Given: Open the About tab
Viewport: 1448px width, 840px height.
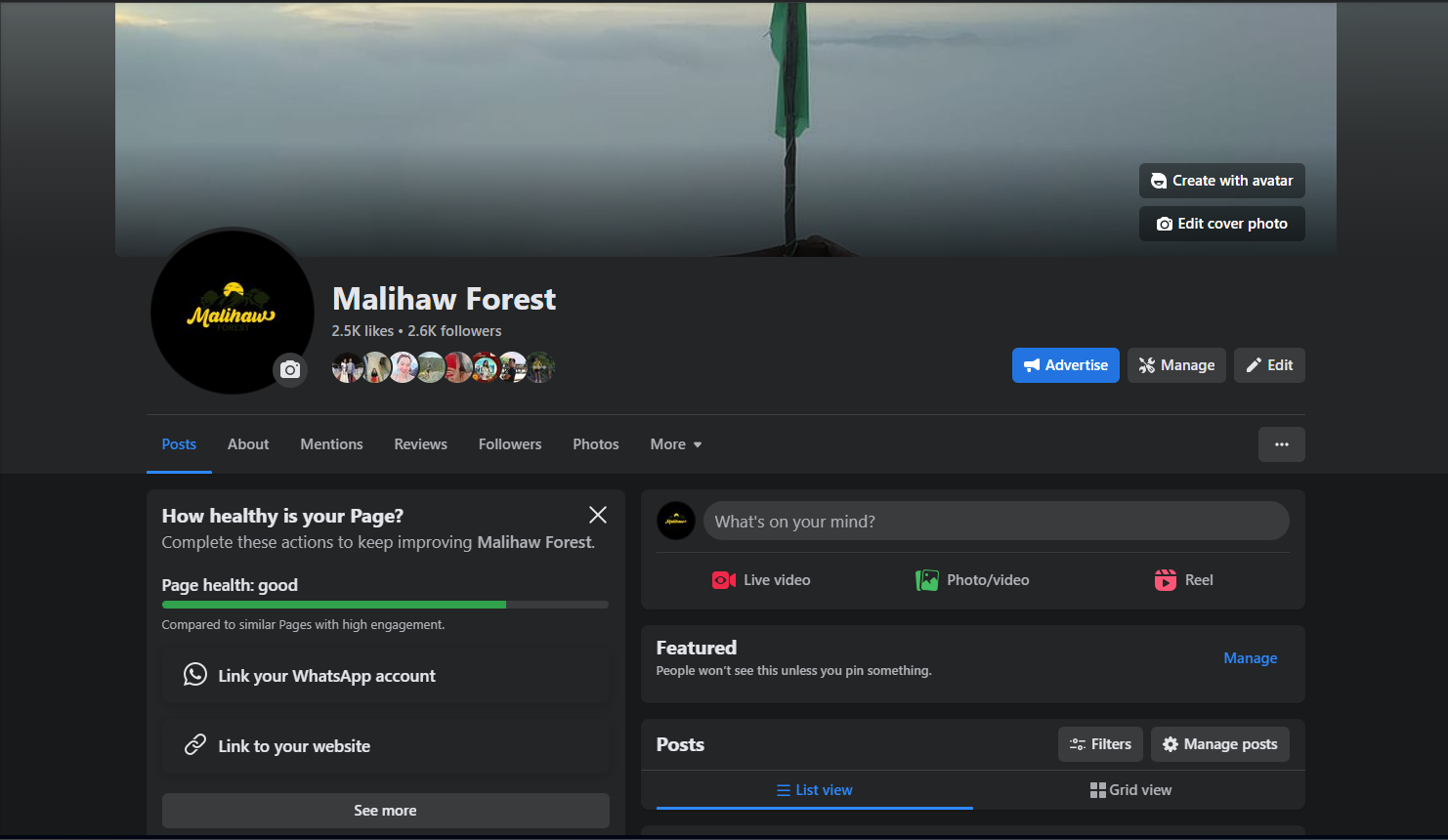Looking at the screenshot, I should click(248, 444).
